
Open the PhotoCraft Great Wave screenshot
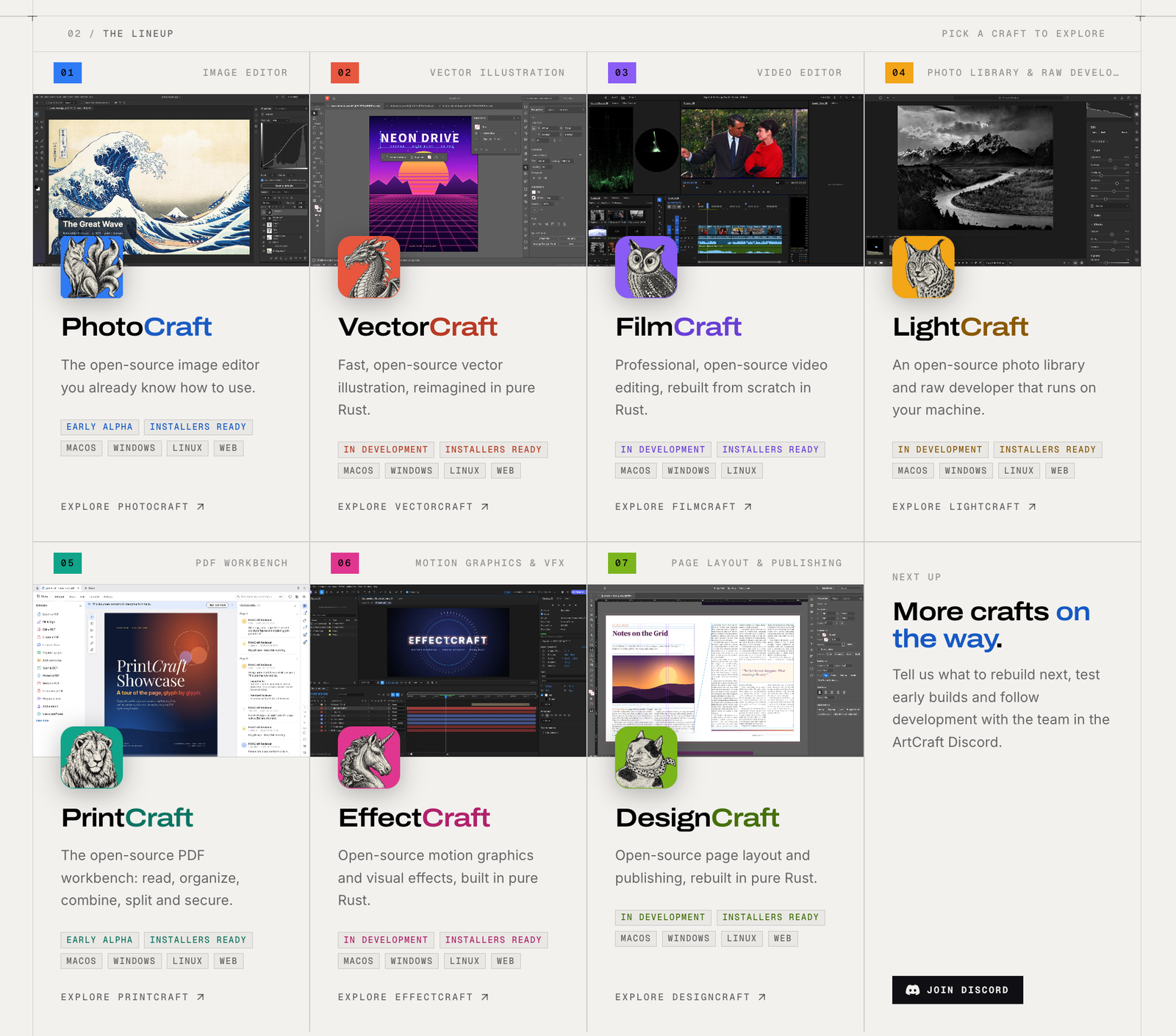171,180
